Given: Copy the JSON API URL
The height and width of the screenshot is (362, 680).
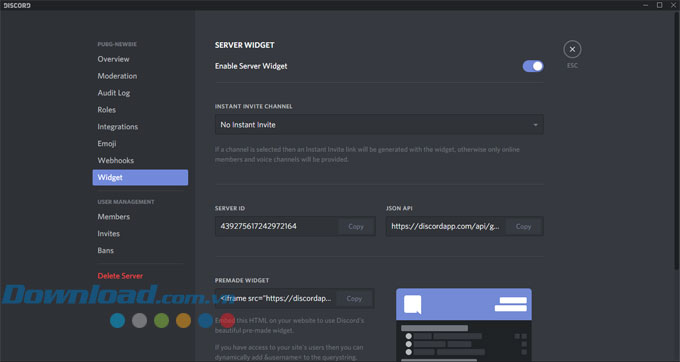Looking at the screenshot, I should 523,226.
